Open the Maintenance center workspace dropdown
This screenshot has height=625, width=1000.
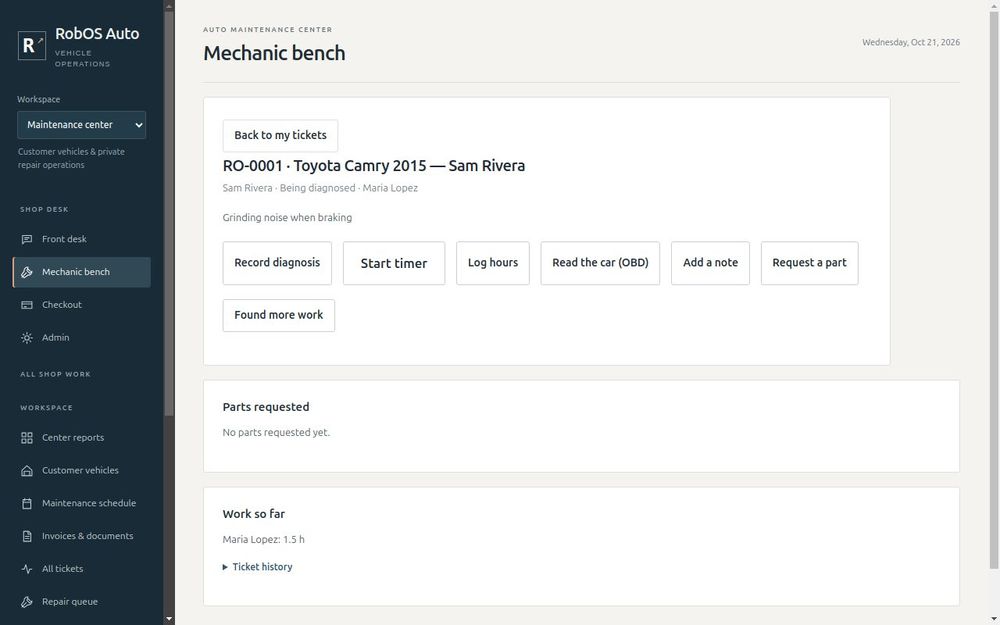[82, 125]
